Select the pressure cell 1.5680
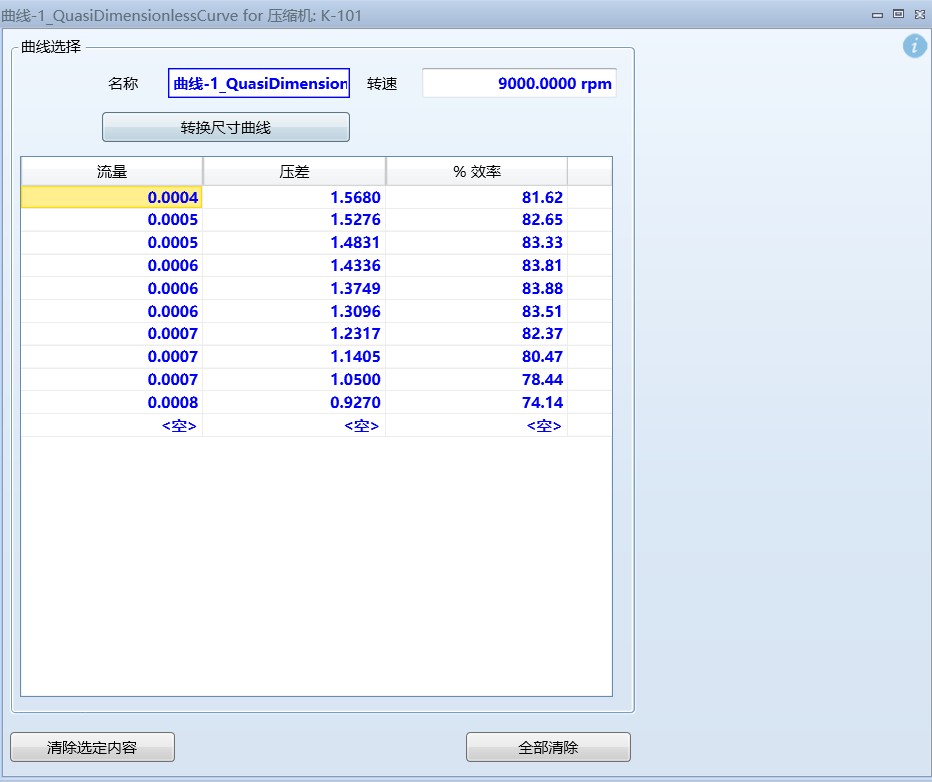932x782 pixels. coord(294,197)
